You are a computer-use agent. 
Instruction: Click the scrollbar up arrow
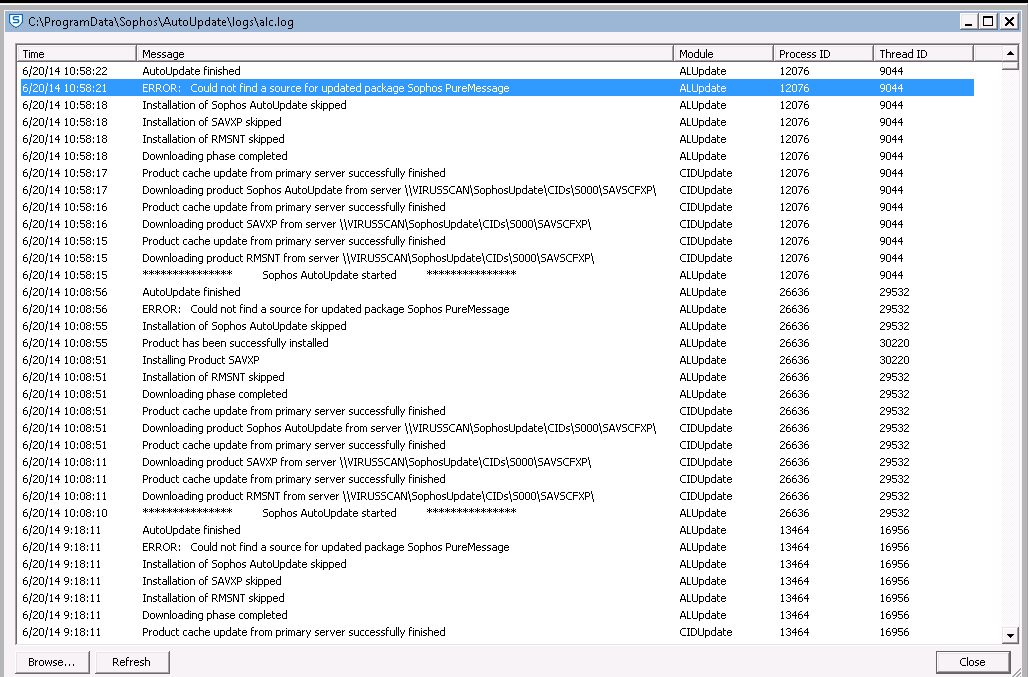(1010, 53)
